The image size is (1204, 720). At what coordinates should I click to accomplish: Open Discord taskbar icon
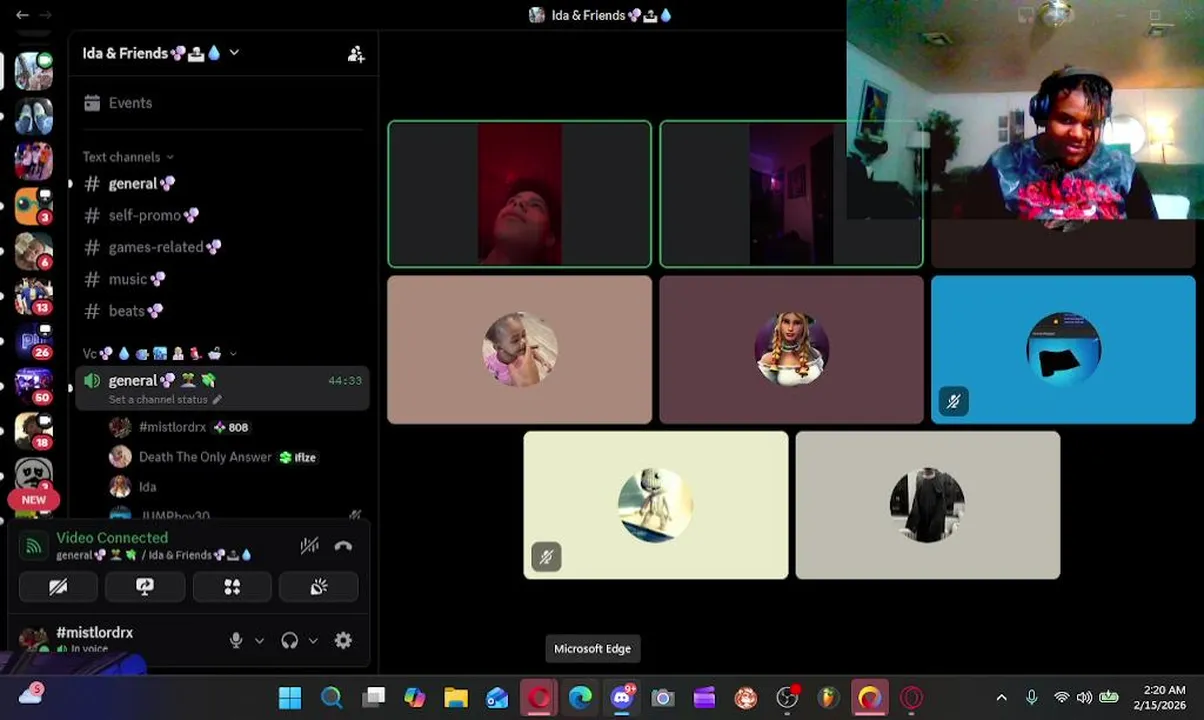coord(622,697)
